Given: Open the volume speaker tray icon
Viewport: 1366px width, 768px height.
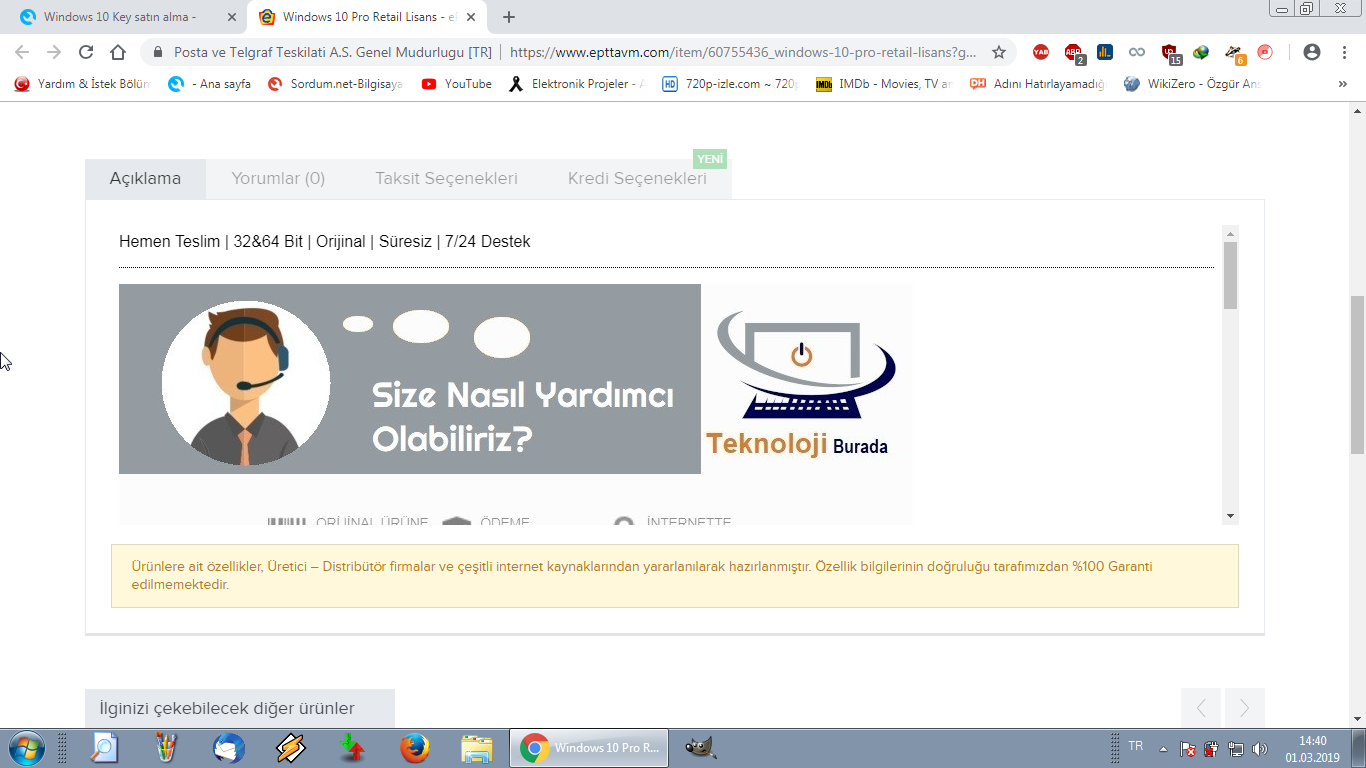Looking at the screenshot, I should point(1260,749).
